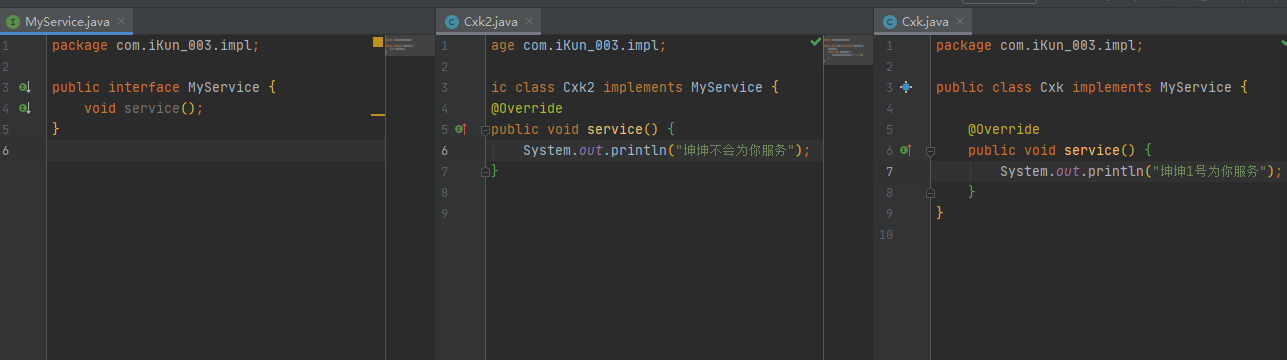The height and width of the screenshot is (360, 1287).
Task: Click line number 6 in MyService.java gutter
Action: click(6, 150)
